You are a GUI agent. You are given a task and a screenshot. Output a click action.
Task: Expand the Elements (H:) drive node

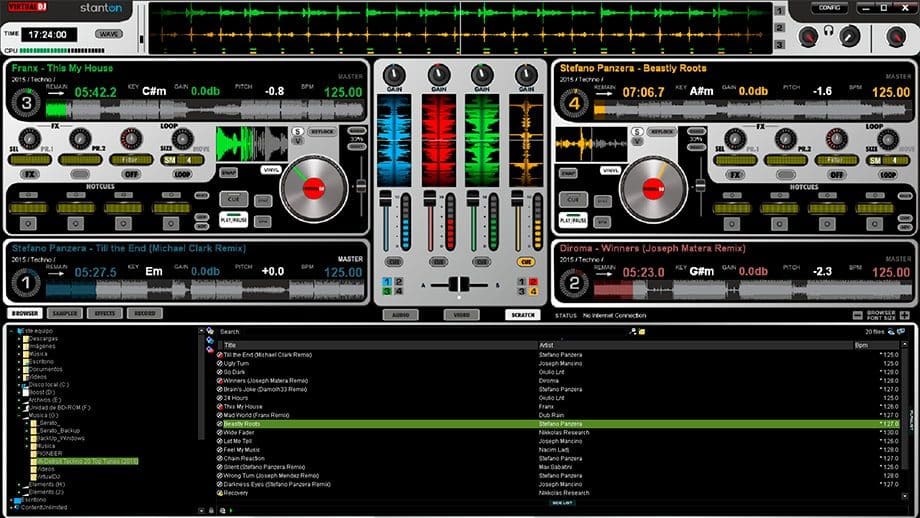pos(19,485)
